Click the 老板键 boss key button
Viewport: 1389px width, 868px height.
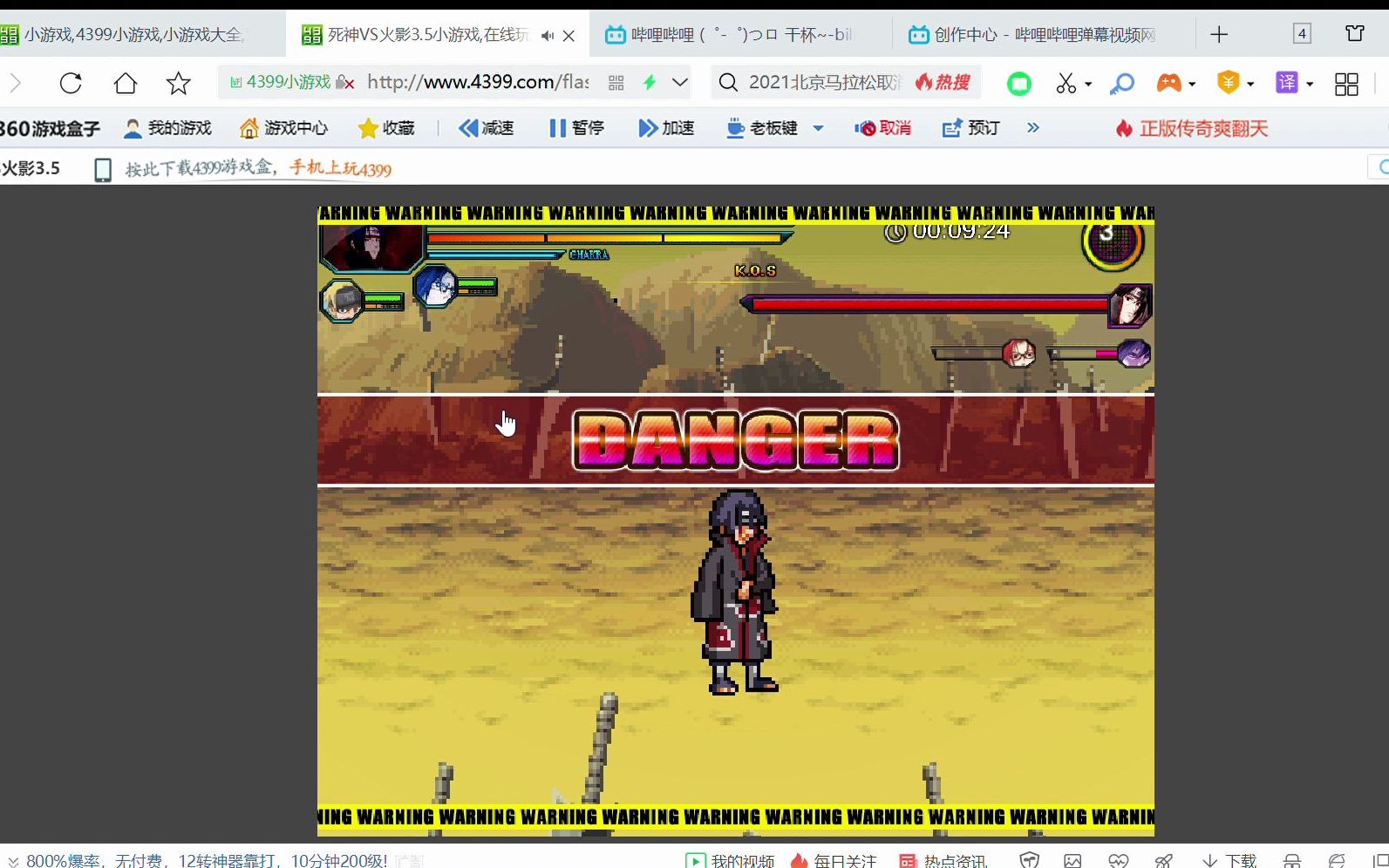tap(763, 129)
